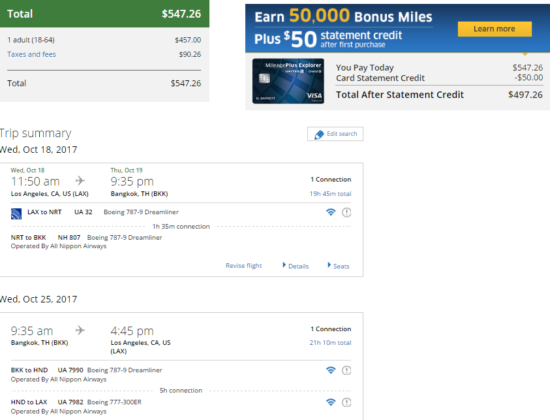
Task: Click the 21h 10m total duration link
Action: pos(330,342)
